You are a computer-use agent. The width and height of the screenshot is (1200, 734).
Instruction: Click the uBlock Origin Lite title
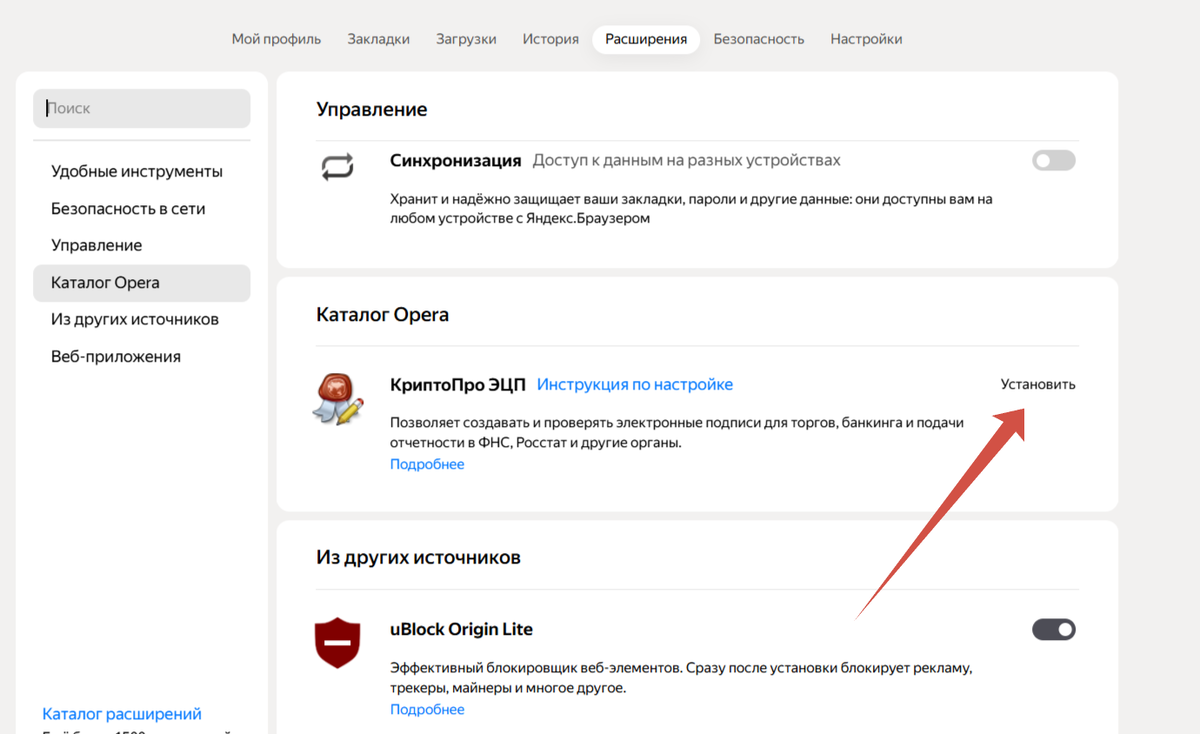coord(461,629)
